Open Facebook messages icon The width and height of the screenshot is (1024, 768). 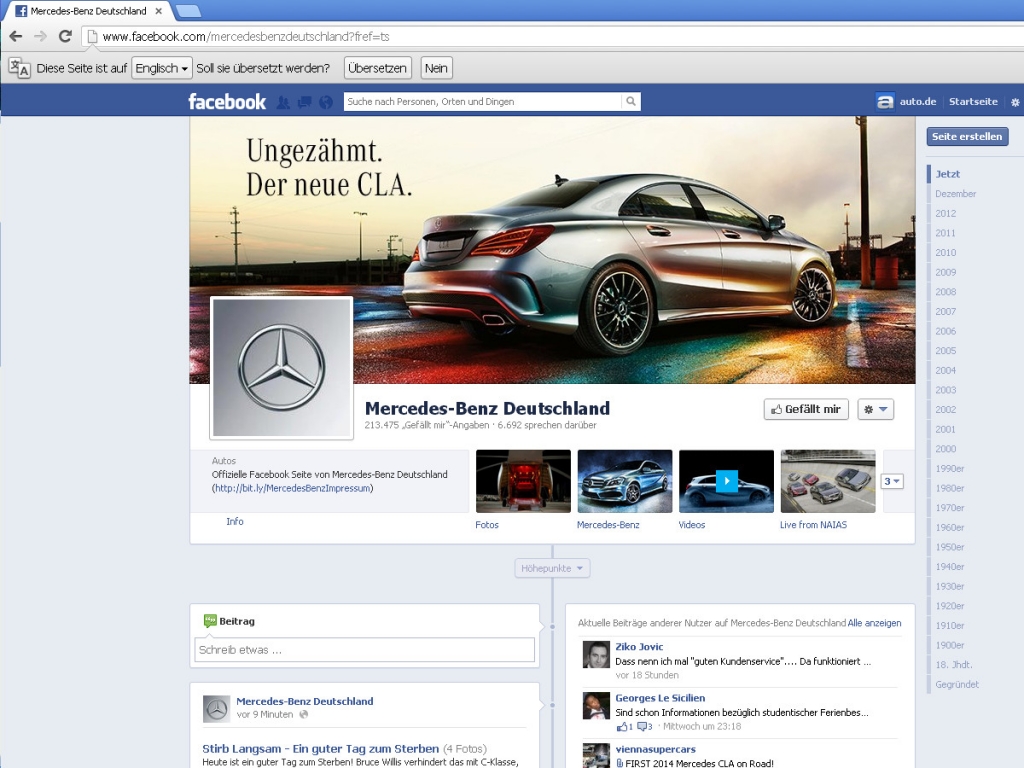click(x=304, y=102)
